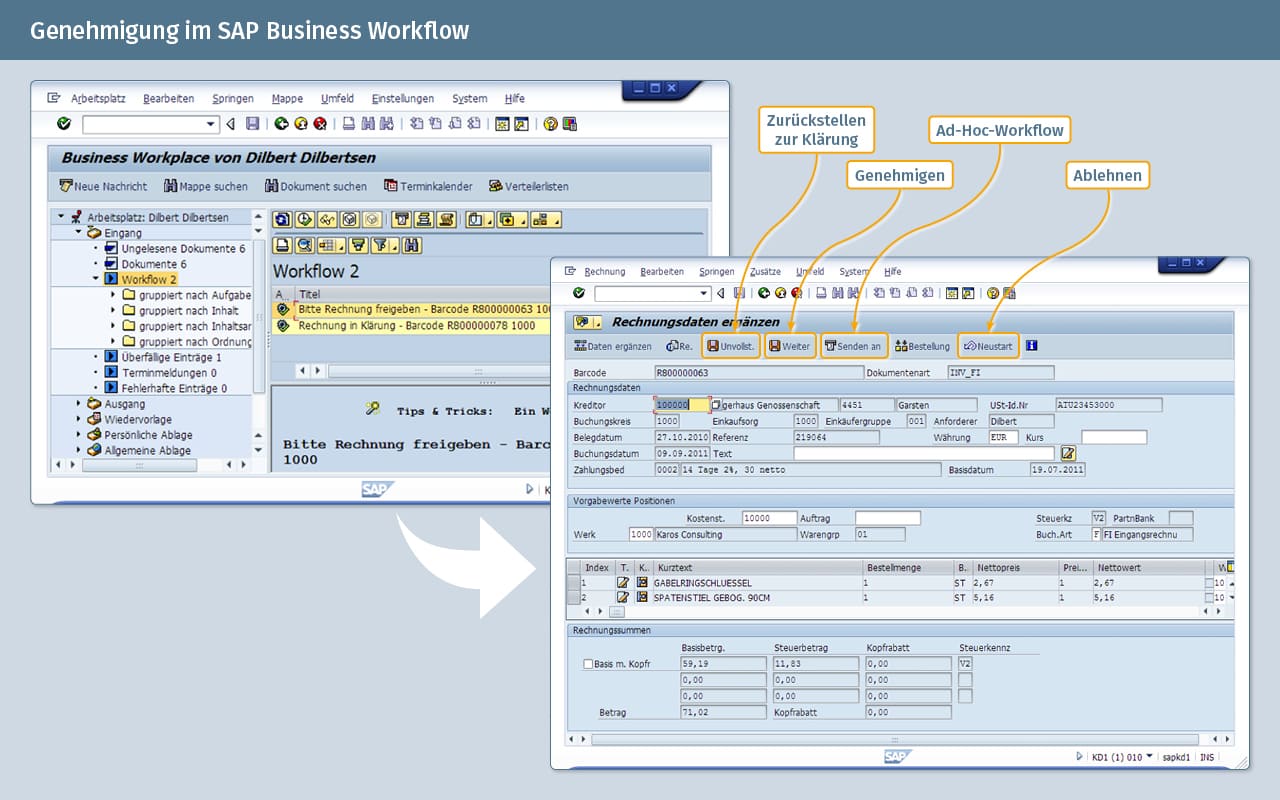Image resolution: width=1280 pixels, height=800 pixels.
Task: Click into the Kostenst. input field
Action: [x=770, y=518]
